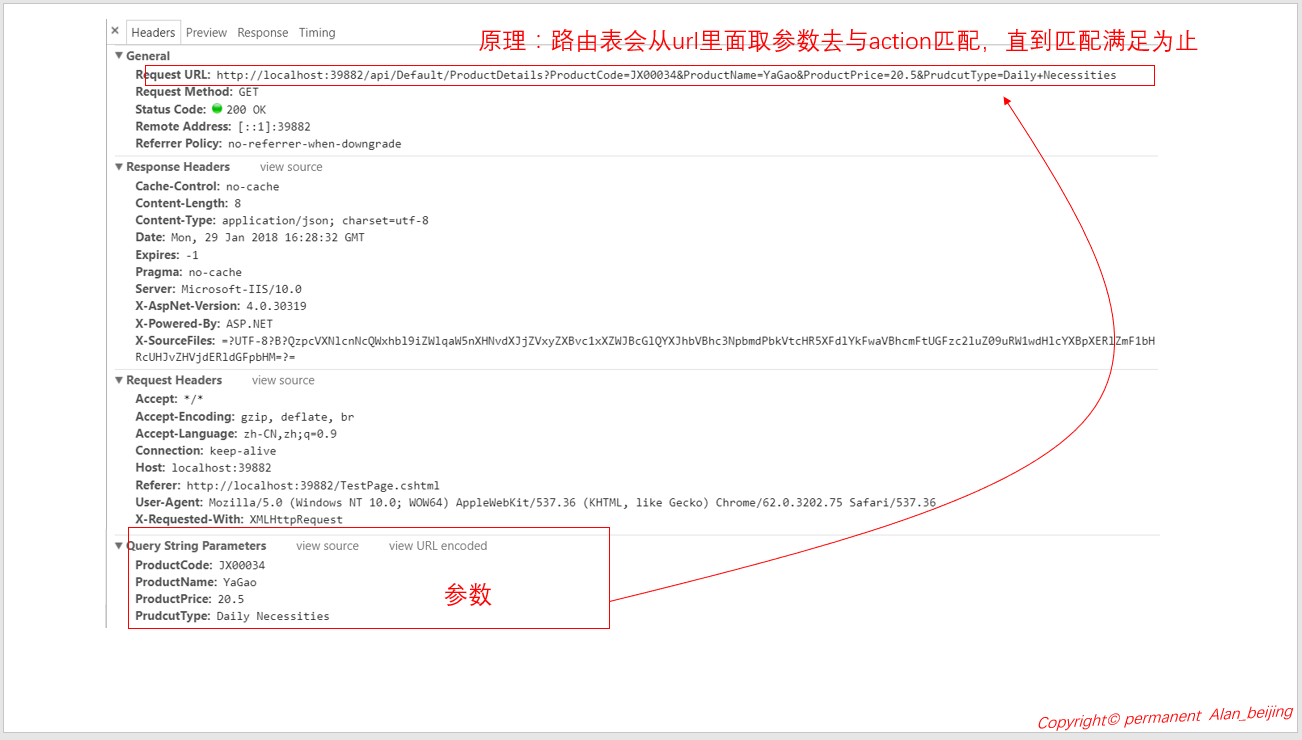Image resolution: width=1302 pixels, height=740 pixels.
Task: Click the green status code indicator
Action: (x=217, y=108)
